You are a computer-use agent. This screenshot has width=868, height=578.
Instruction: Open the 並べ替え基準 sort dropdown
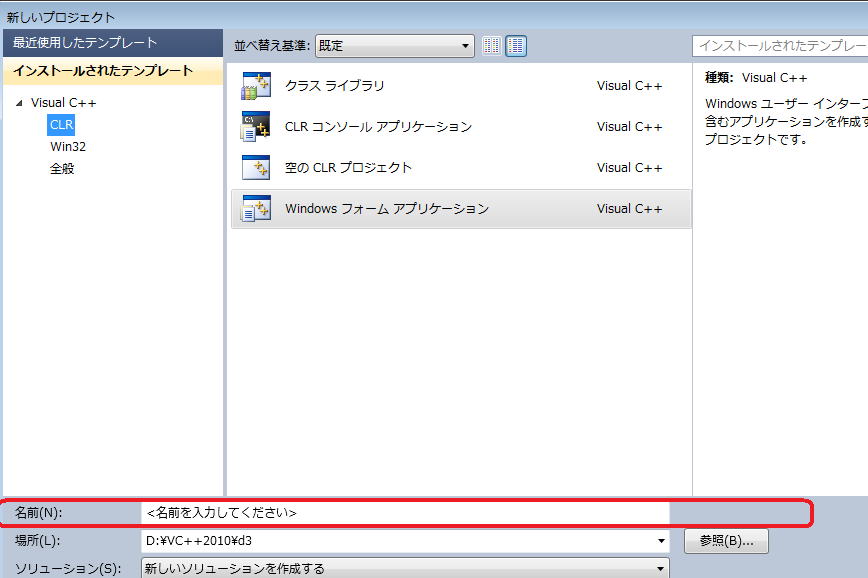coord(395,46)
